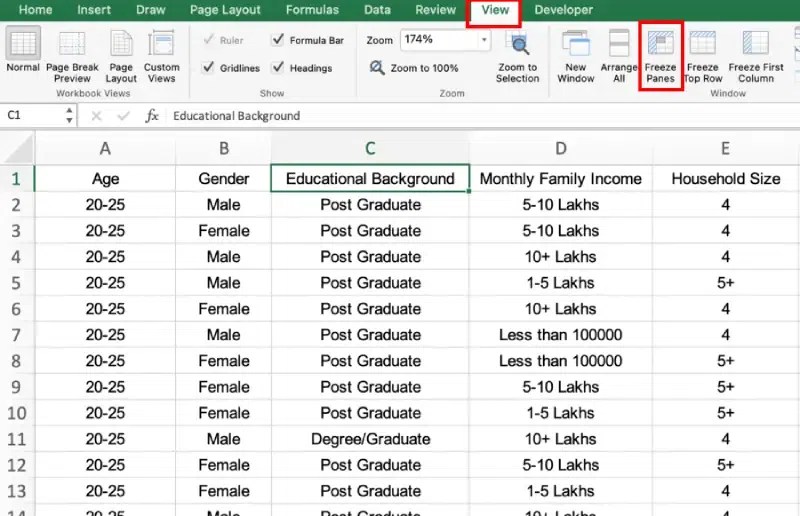Open the Zoom percentage dropdown arrow
The width and height of the screenshot is (800, 516).
[x=484, y=40]
